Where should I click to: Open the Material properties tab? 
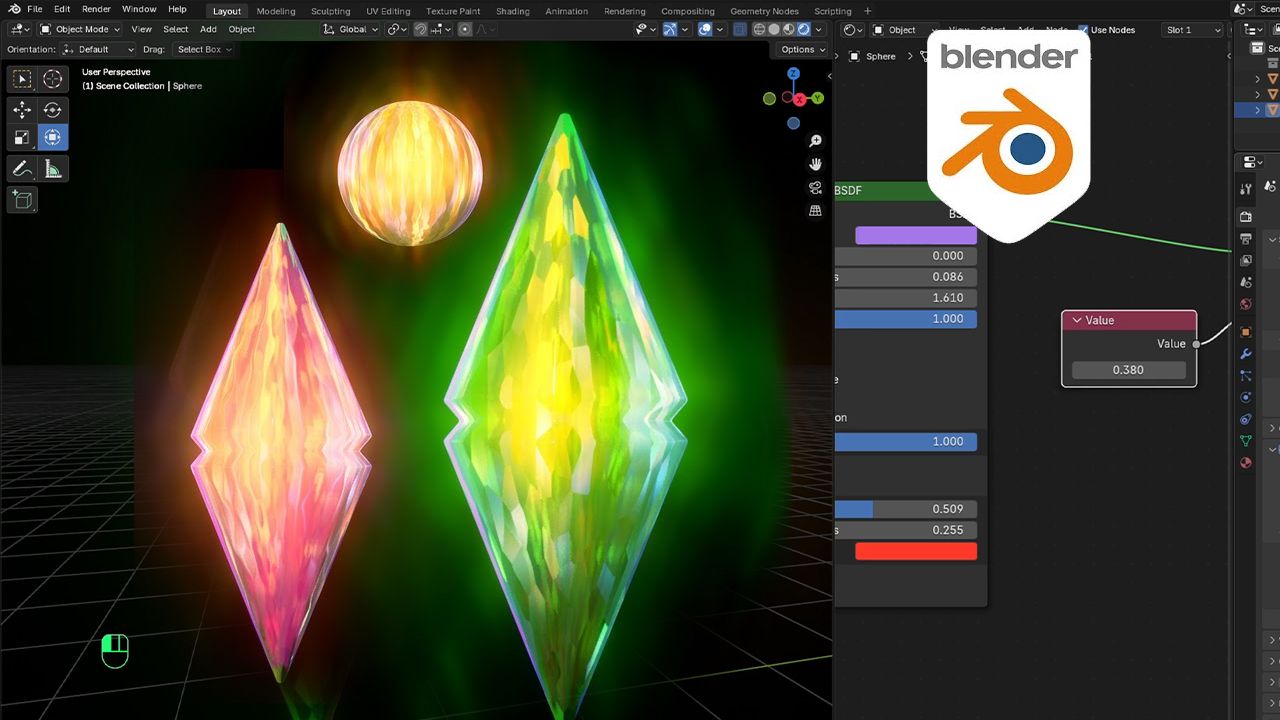click(1246, 463)
